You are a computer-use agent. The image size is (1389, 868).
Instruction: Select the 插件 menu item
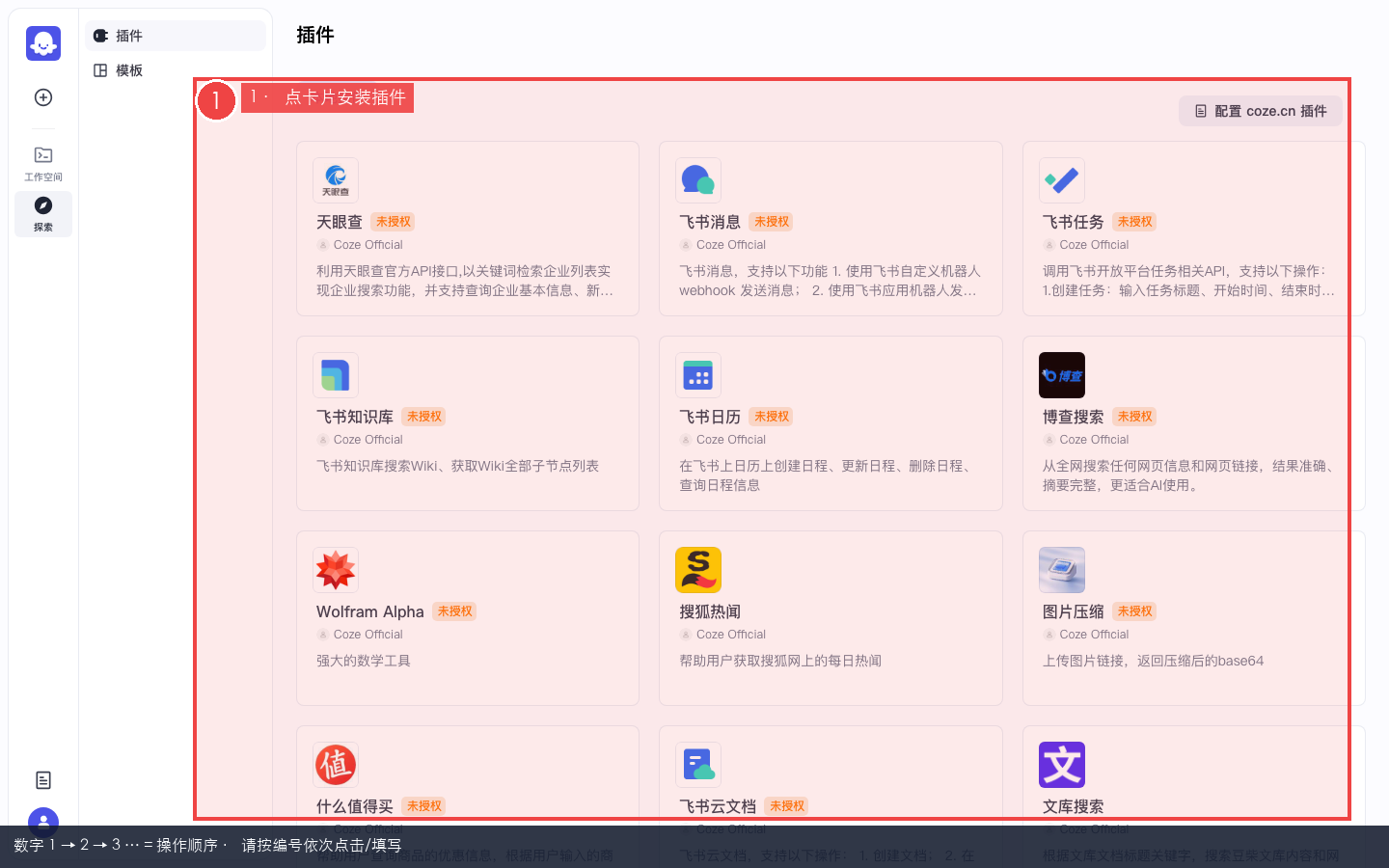tap(176, 36)
